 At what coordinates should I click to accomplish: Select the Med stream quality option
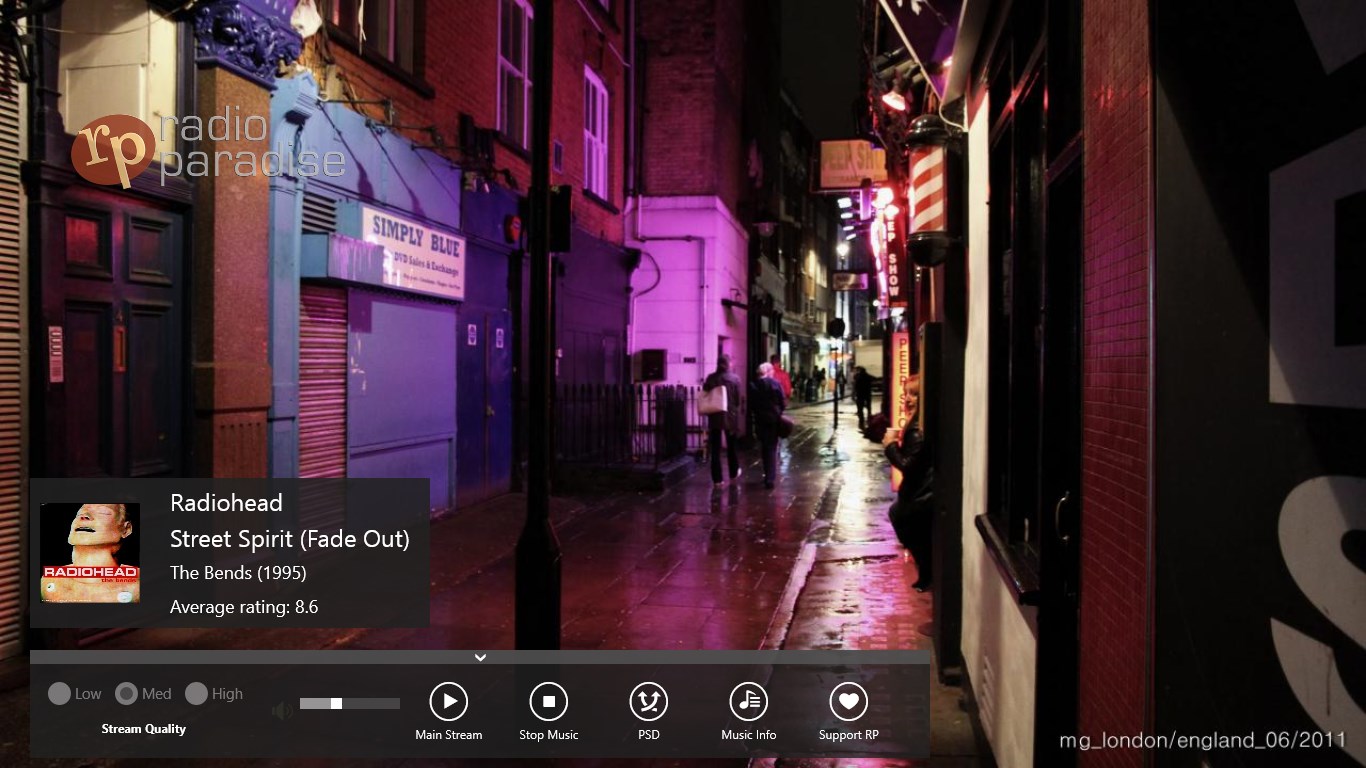128,693
